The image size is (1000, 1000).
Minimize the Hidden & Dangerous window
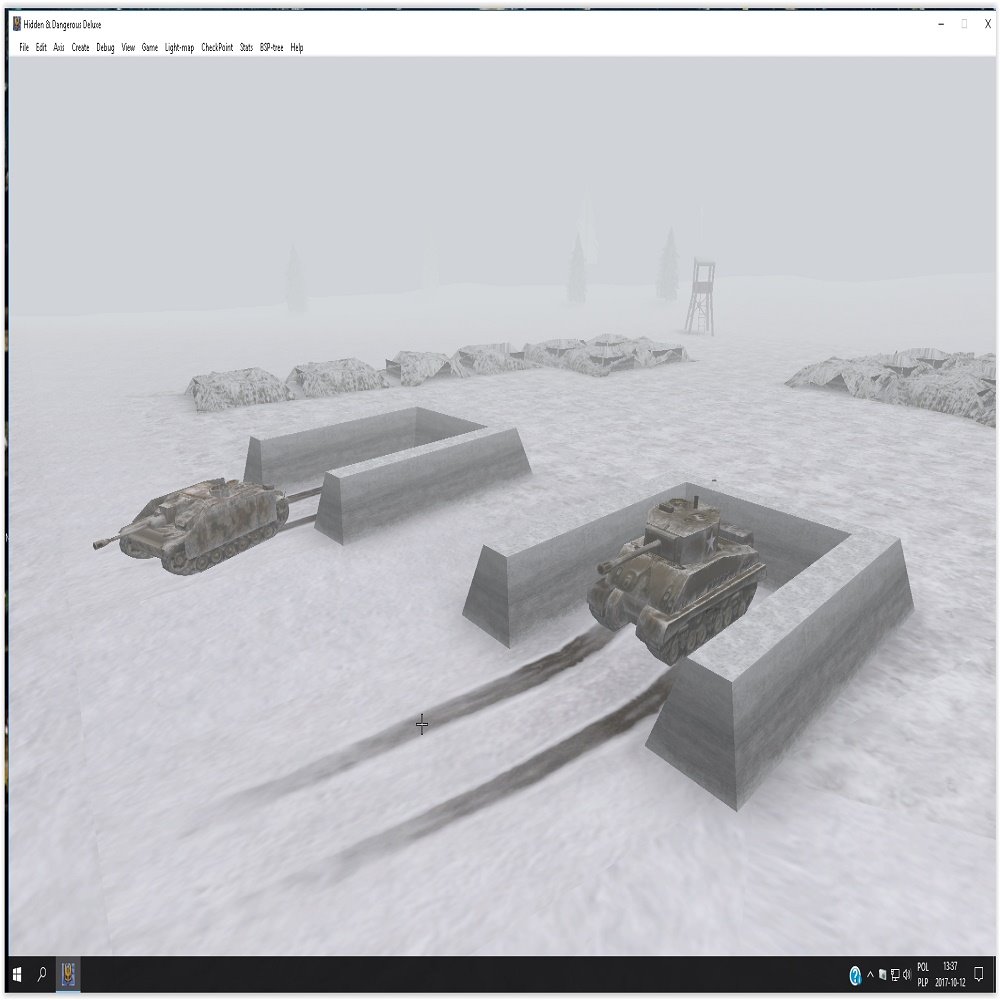click(x=941, y=24)
